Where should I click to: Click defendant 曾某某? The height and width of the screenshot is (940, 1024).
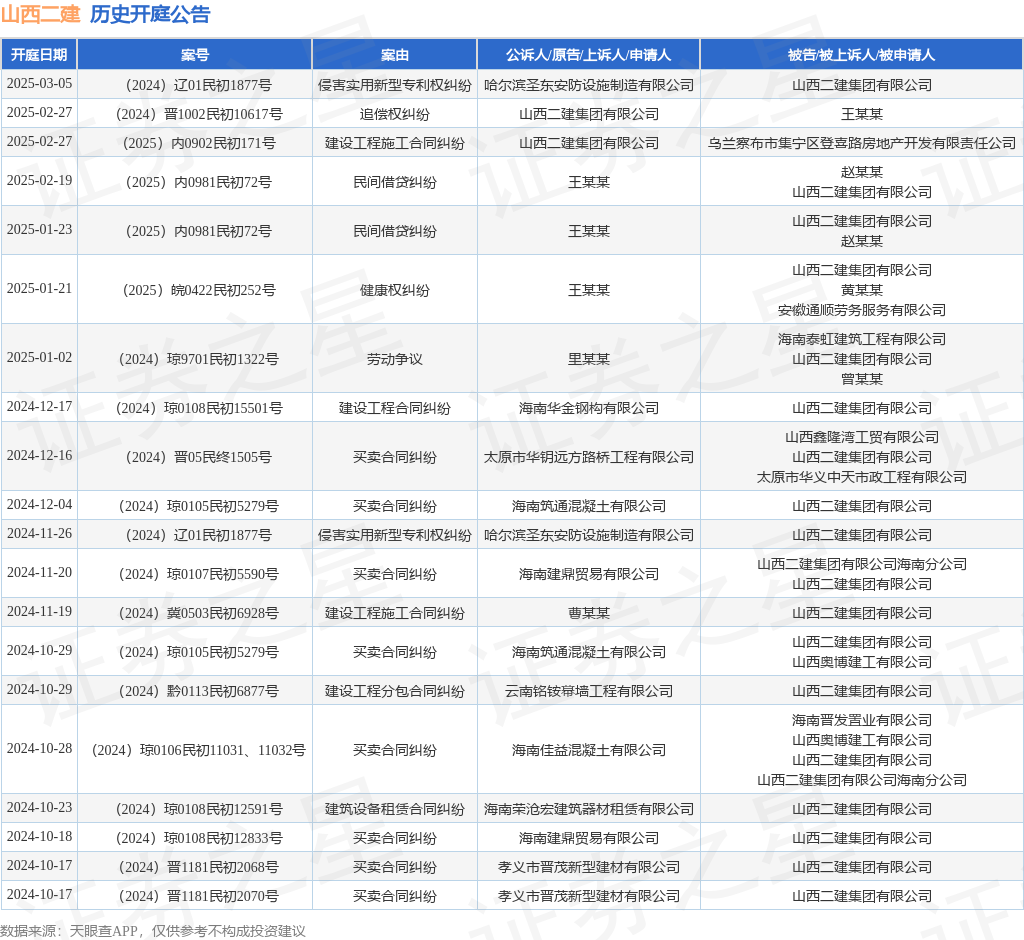tap(861, 379)
